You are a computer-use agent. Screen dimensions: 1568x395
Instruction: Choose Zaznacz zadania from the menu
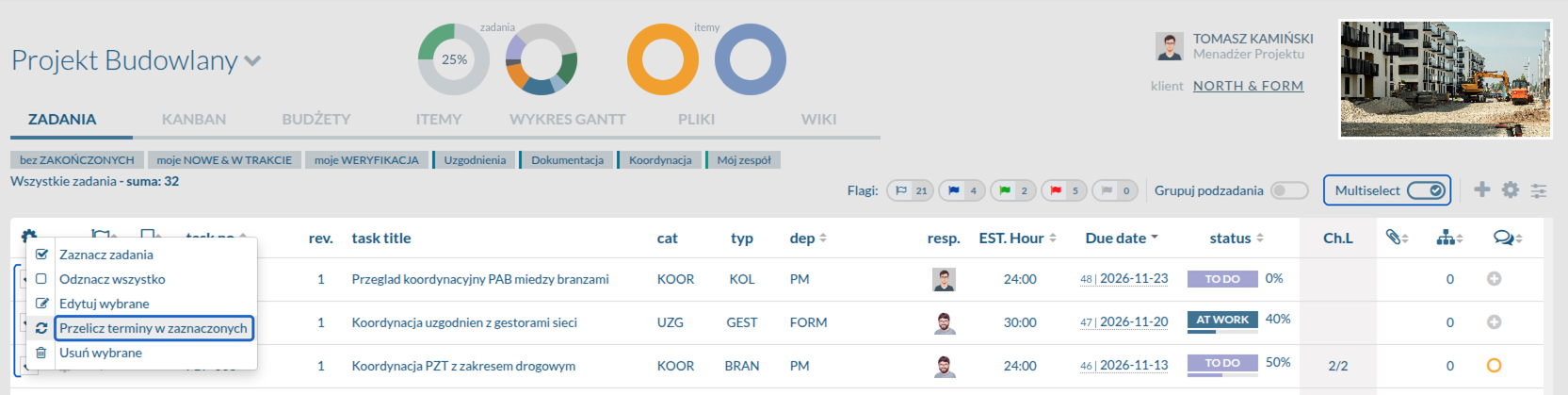(106, 255)
